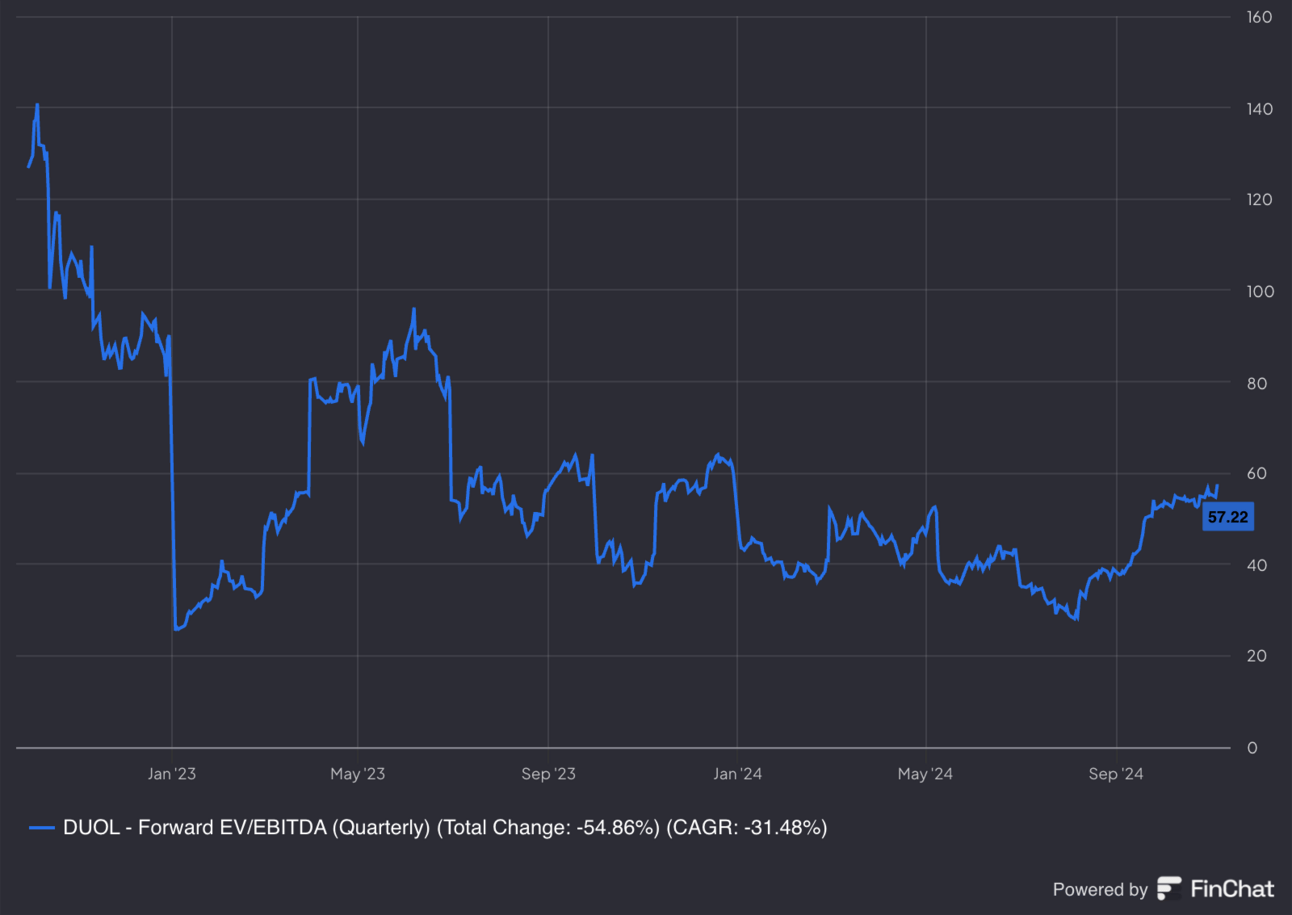Viewport: 1292px width, 915px height.
Task: Click the FinChat logo icon
Action: click(1169, 888)
